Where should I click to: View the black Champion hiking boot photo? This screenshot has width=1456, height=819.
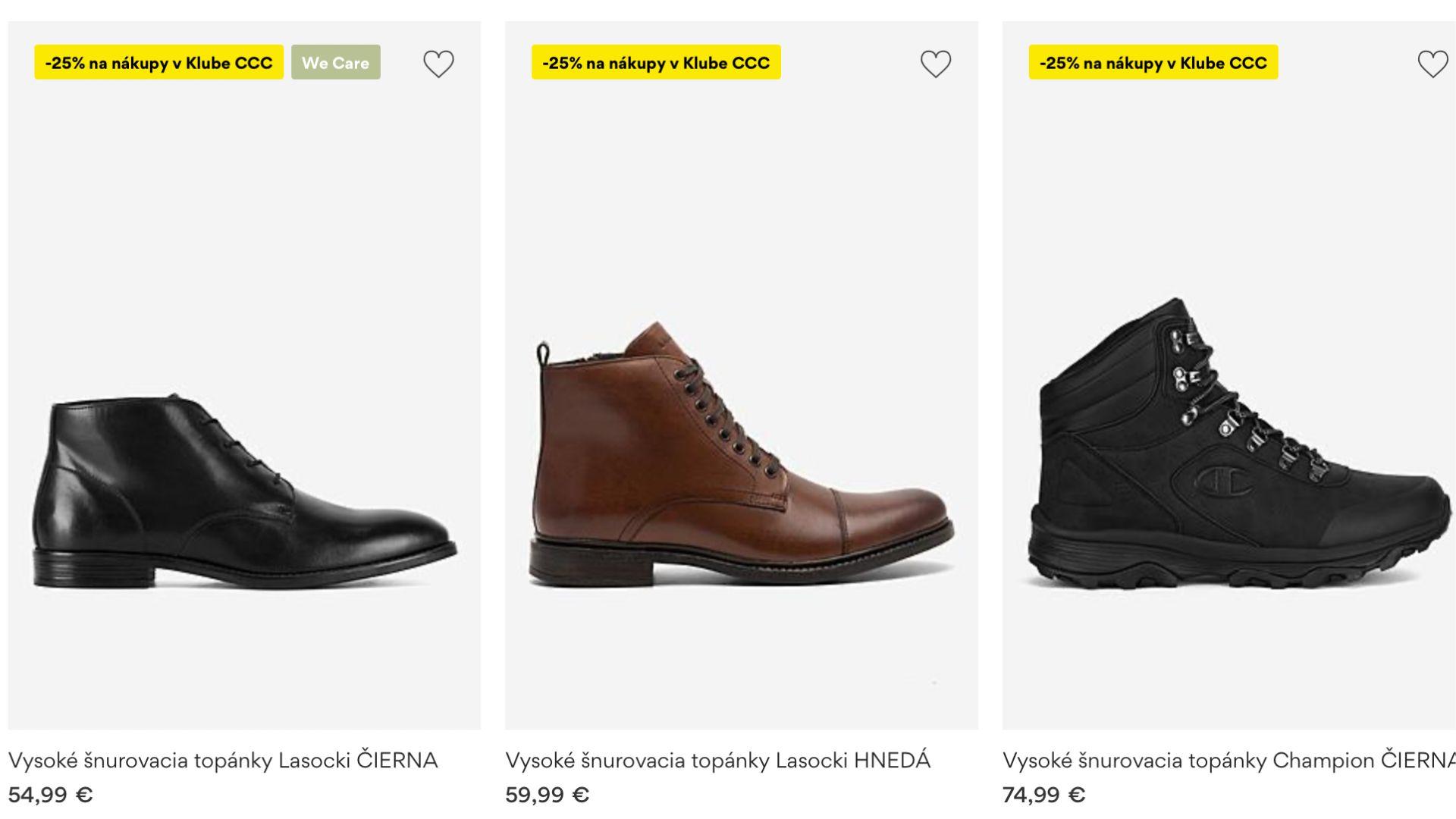point(1236,447)
